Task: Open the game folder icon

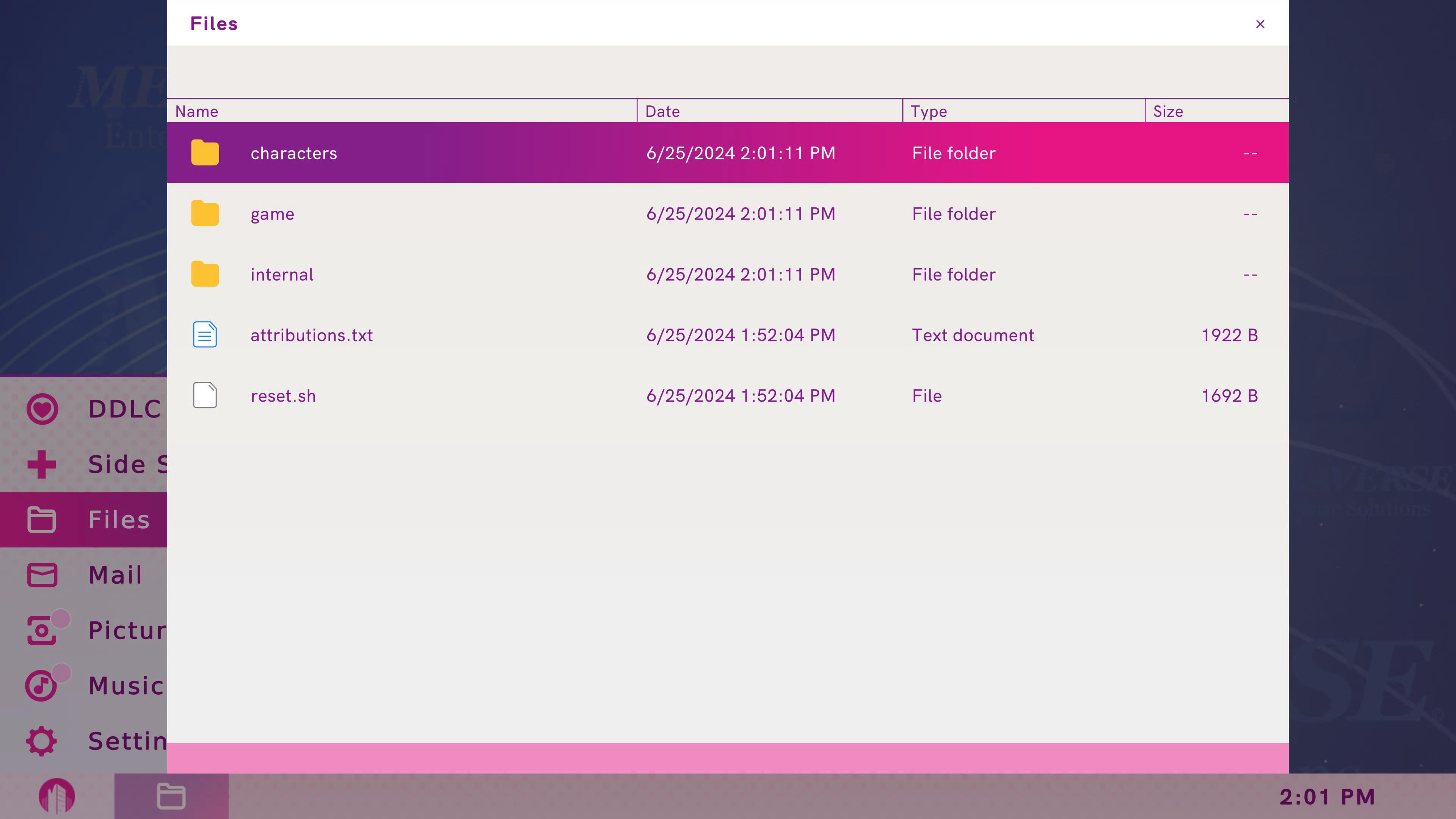Action: point(205,213)
